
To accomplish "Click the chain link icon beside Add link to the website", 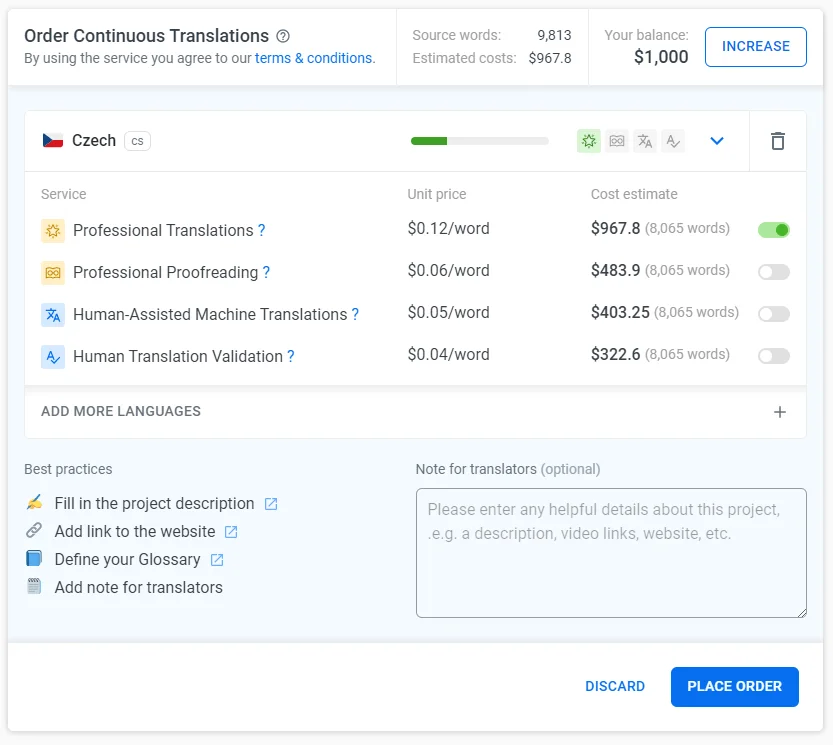I will click(x=34, y=532).
